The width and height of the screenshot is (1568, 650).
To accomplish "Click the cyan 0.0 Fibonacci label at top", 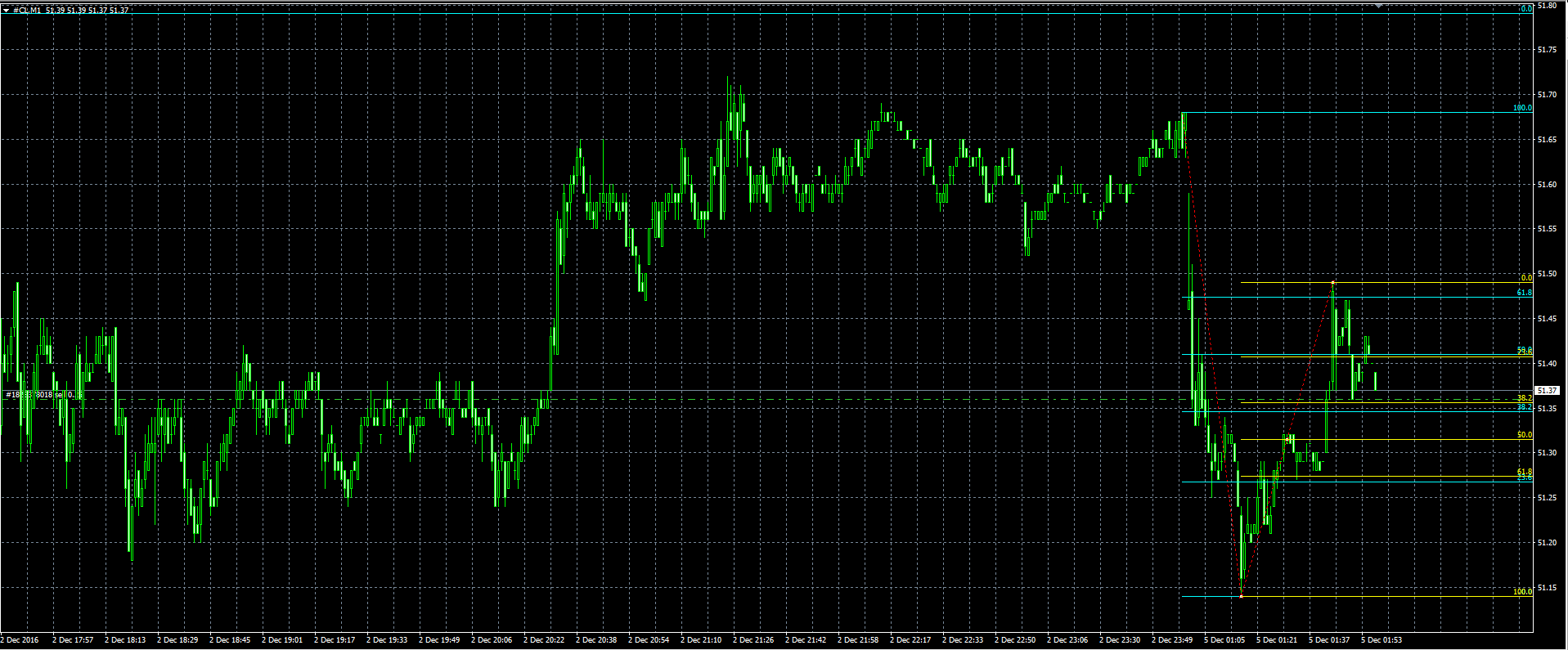I will [x=1526, y=9].
